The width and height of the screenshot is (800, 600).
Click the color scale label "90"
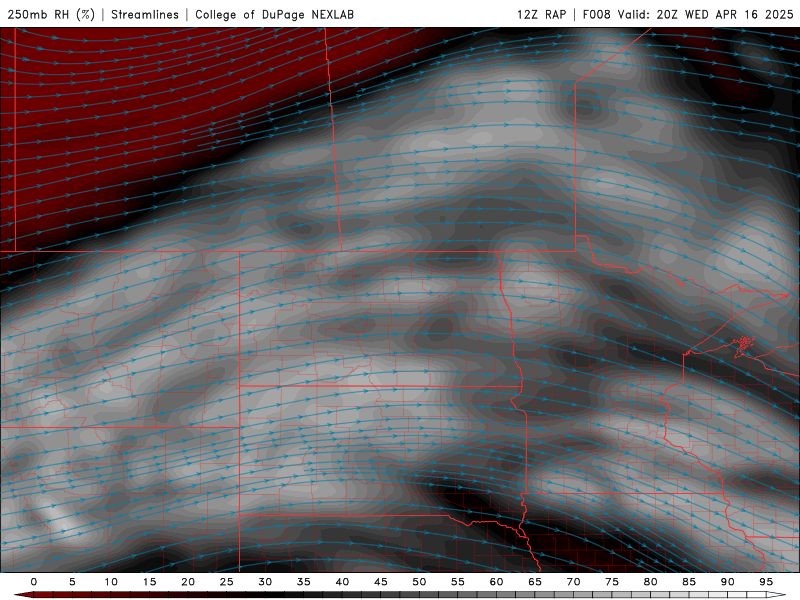(x=728, y=582)
